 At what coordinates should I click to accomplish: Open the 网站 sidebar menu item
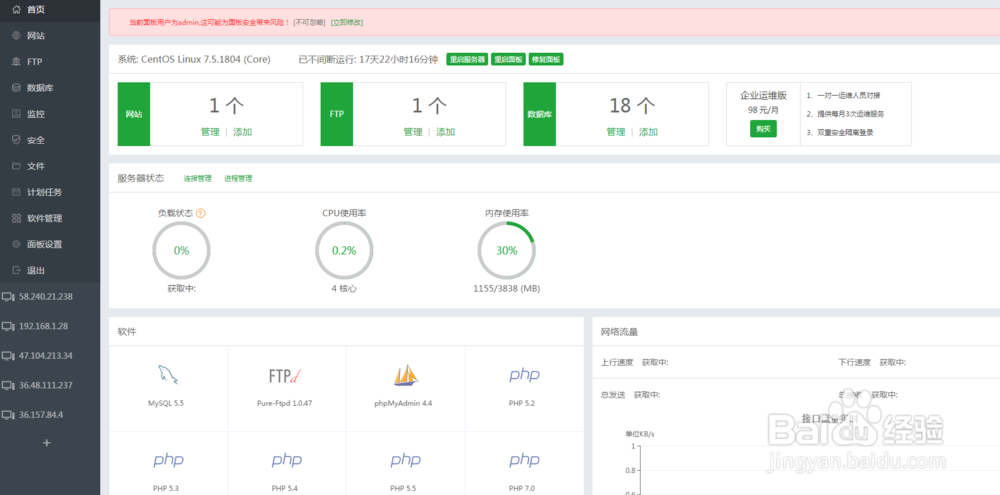[x=50, y=36]
